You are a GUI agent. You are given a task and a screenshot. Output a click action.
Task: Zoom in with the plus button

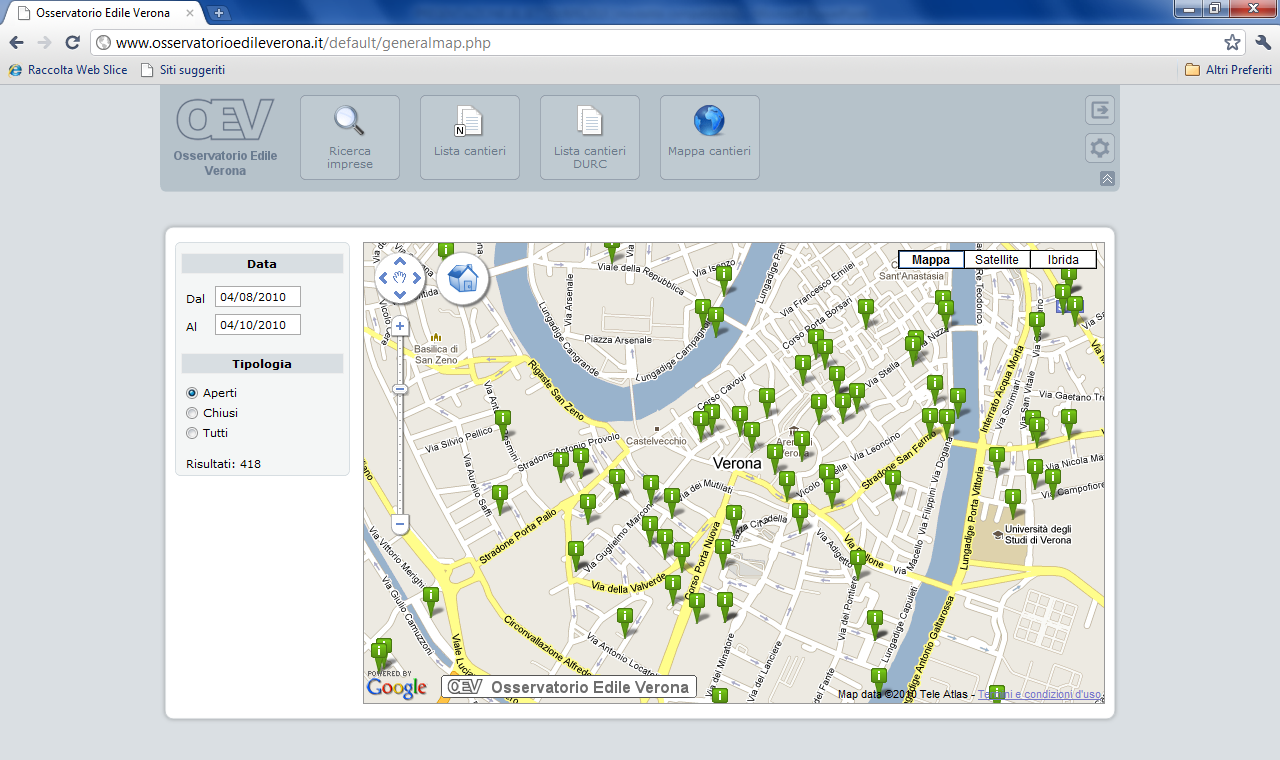400,326
